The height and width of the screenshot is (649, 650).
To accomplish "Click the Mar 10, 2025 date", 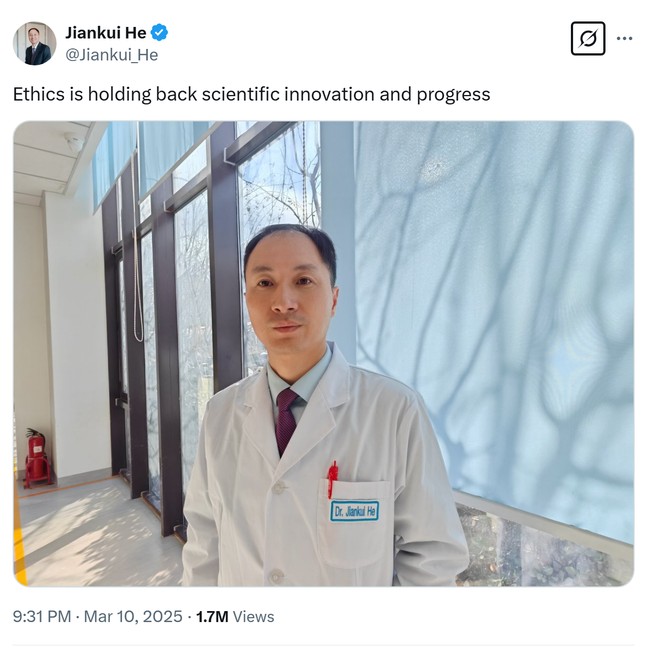I will (x=133, y=616).
